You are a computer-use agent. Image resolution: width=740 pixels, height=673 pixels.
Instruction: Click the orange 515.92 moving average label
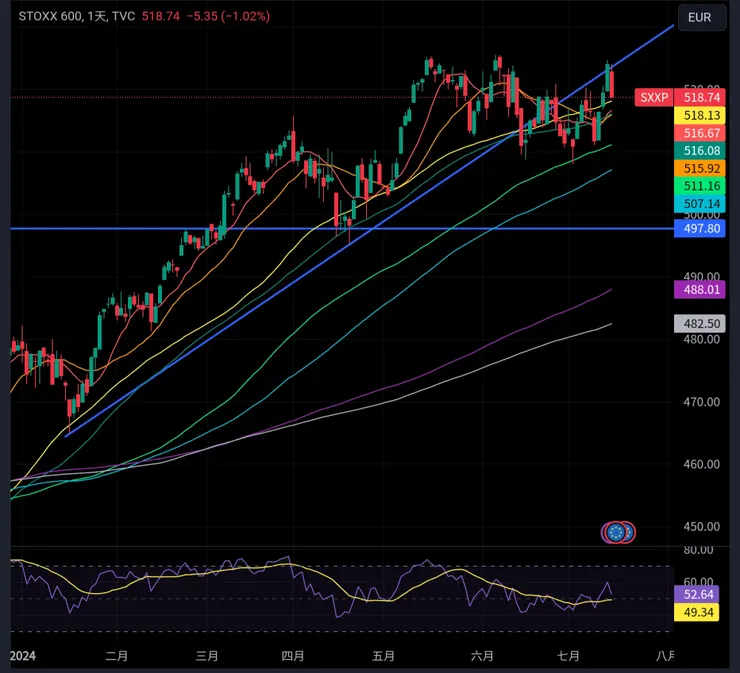coord(699,168)
